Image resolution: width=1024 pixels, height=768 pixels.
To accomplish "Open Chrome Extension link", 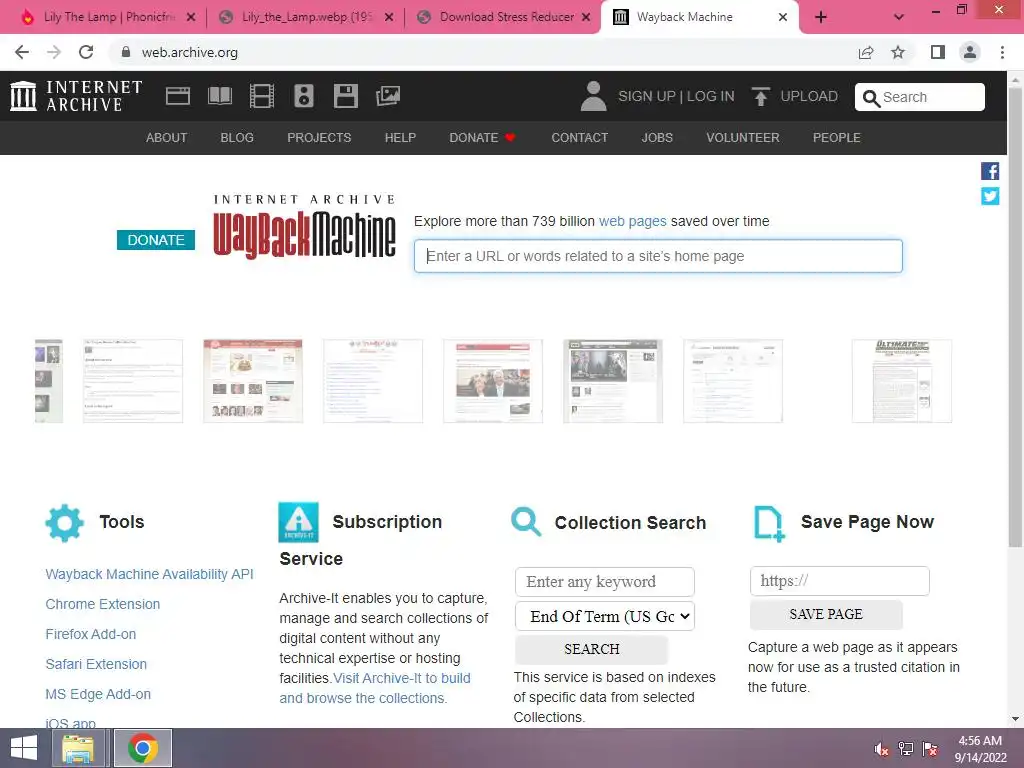I will 103,604.
